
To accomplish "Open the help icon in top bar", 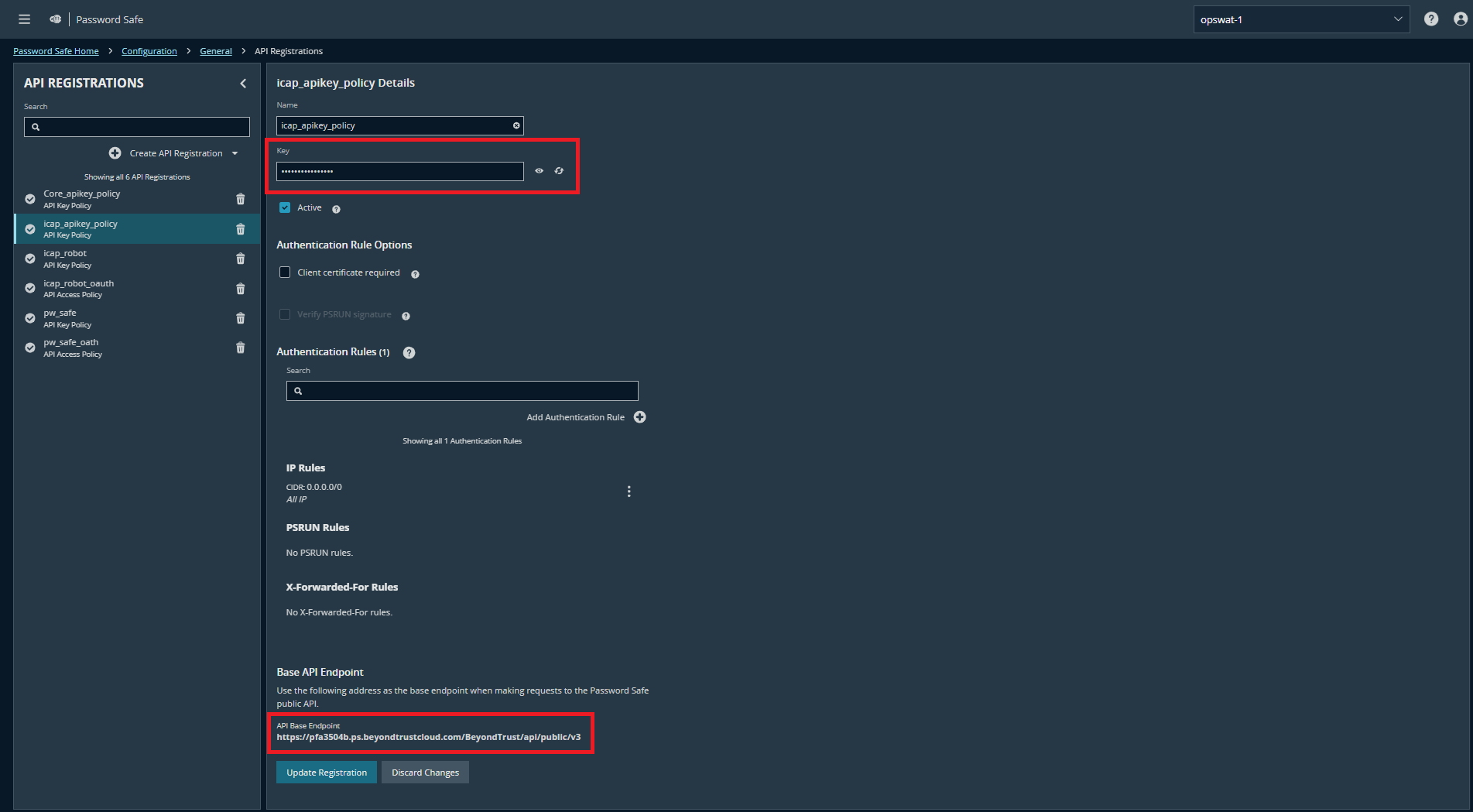I will point(1431,19).
